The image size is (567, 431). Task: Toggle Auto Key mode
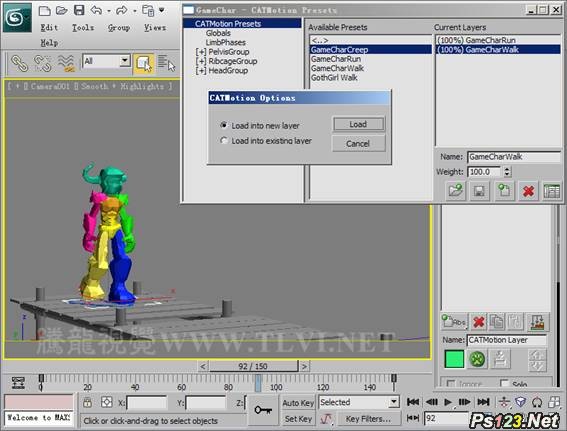(298, 403)
